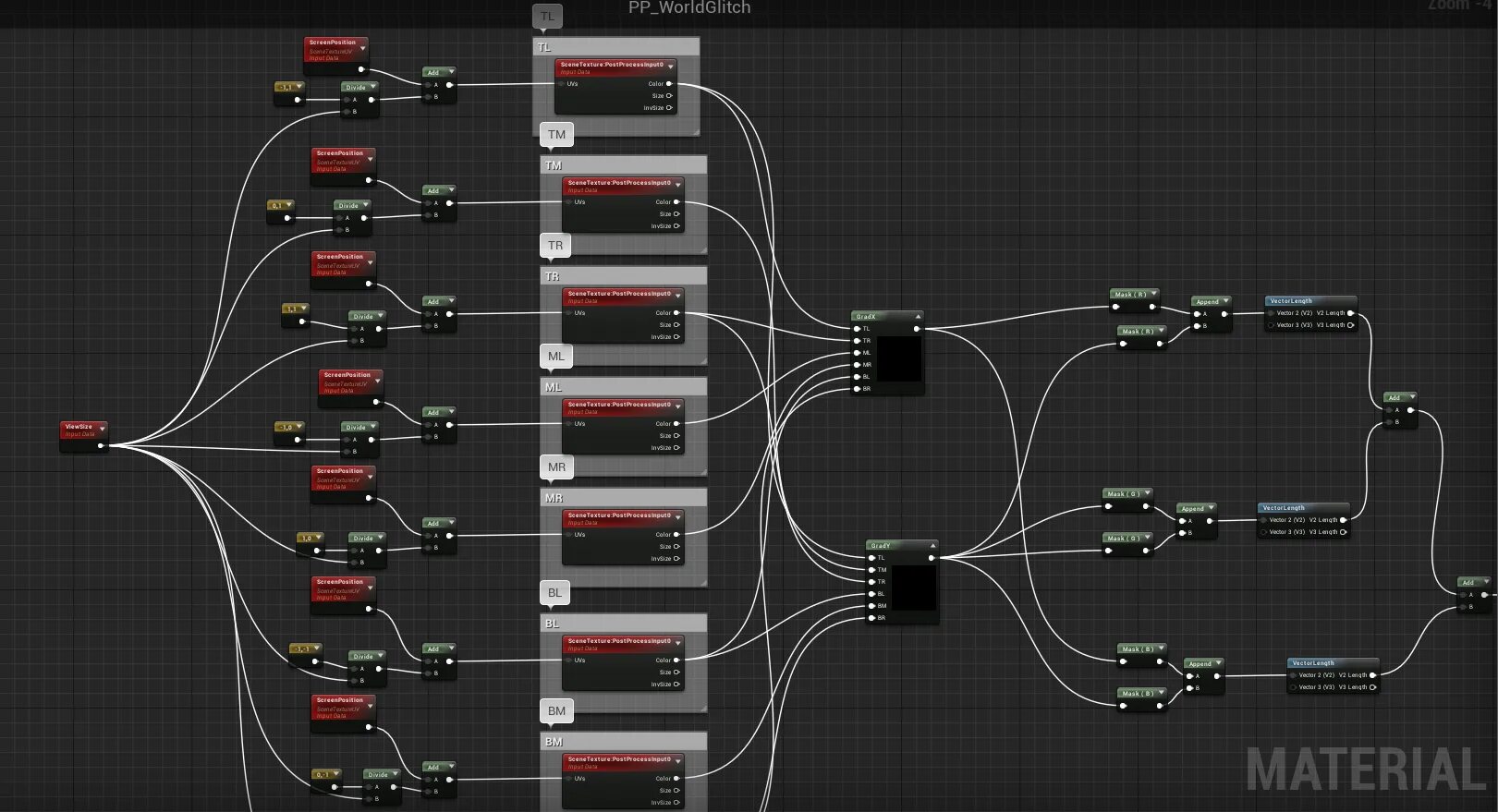
Task: Select the BL comment box title bar
Action: [x=624, y=624]
